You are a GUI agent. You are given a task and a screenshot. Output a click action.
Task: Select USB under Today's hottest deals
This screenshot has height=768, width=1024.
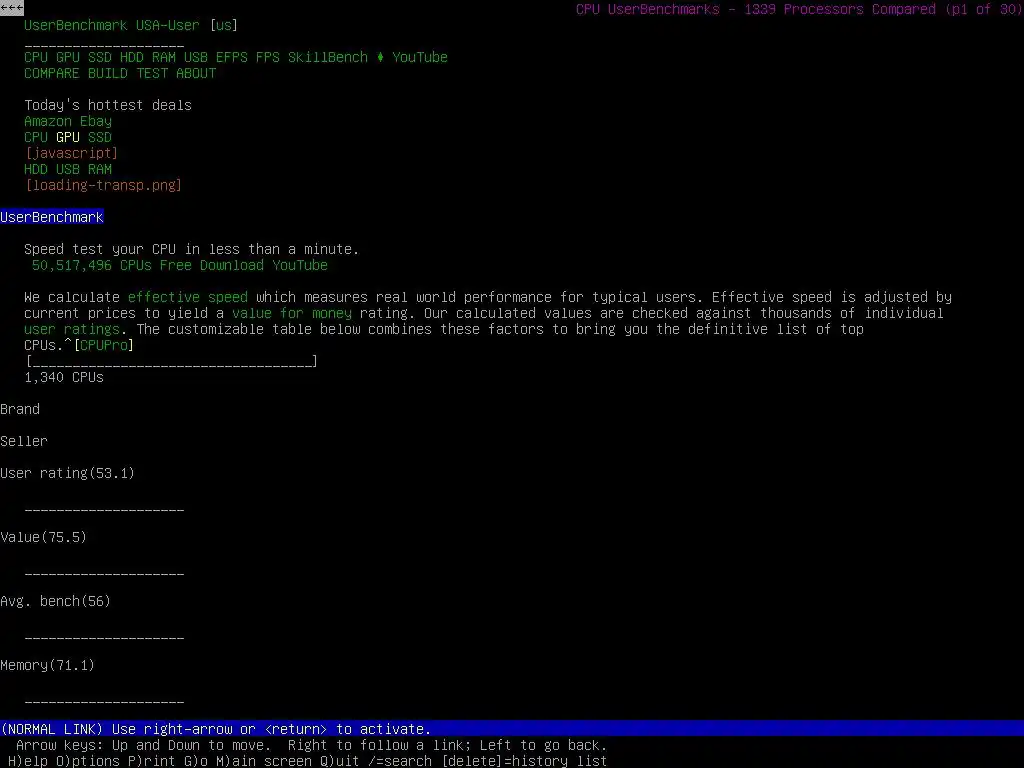tap(68, 169)
